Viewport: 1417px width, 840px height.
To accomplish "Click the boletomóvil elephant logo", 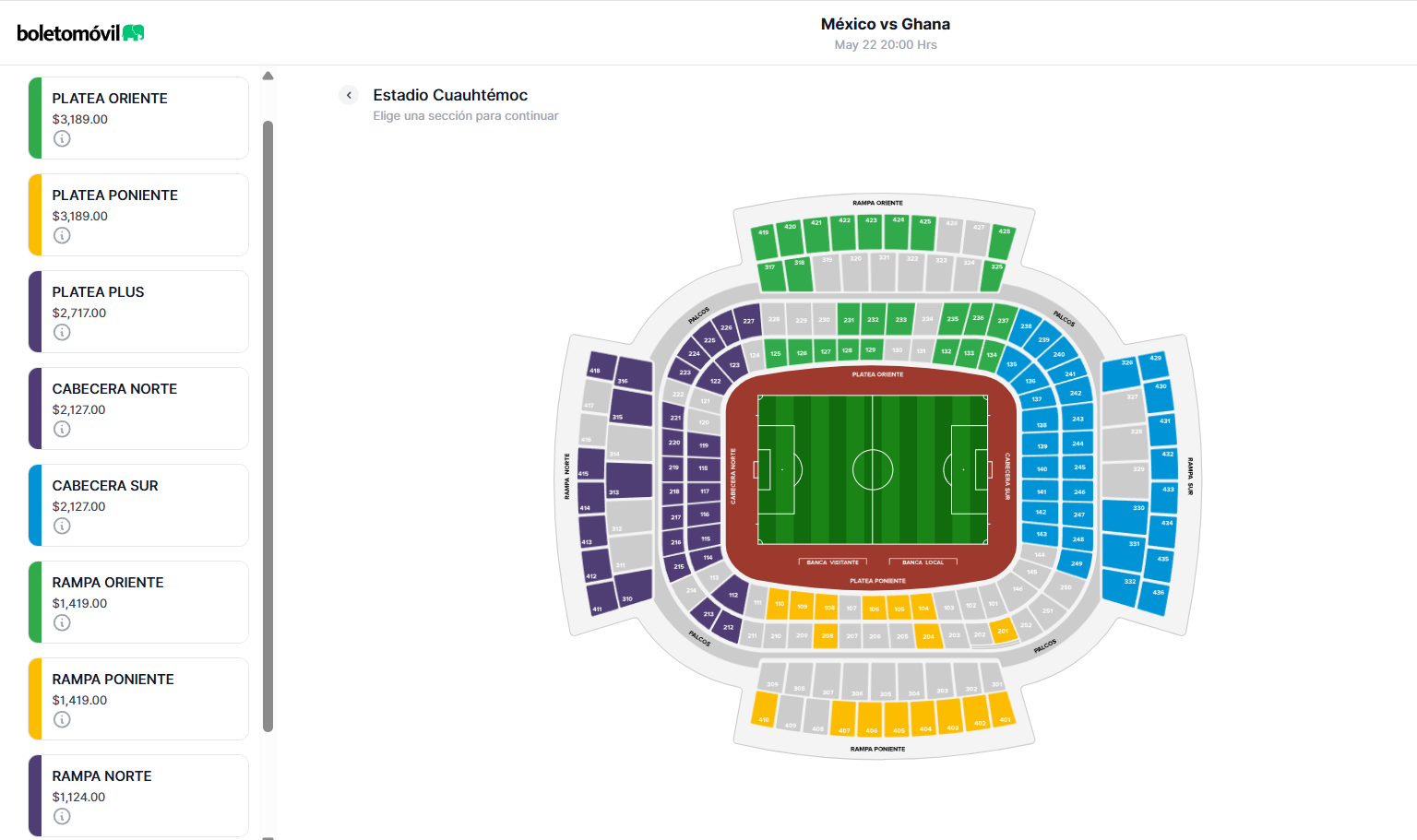I will coord(134,33).
